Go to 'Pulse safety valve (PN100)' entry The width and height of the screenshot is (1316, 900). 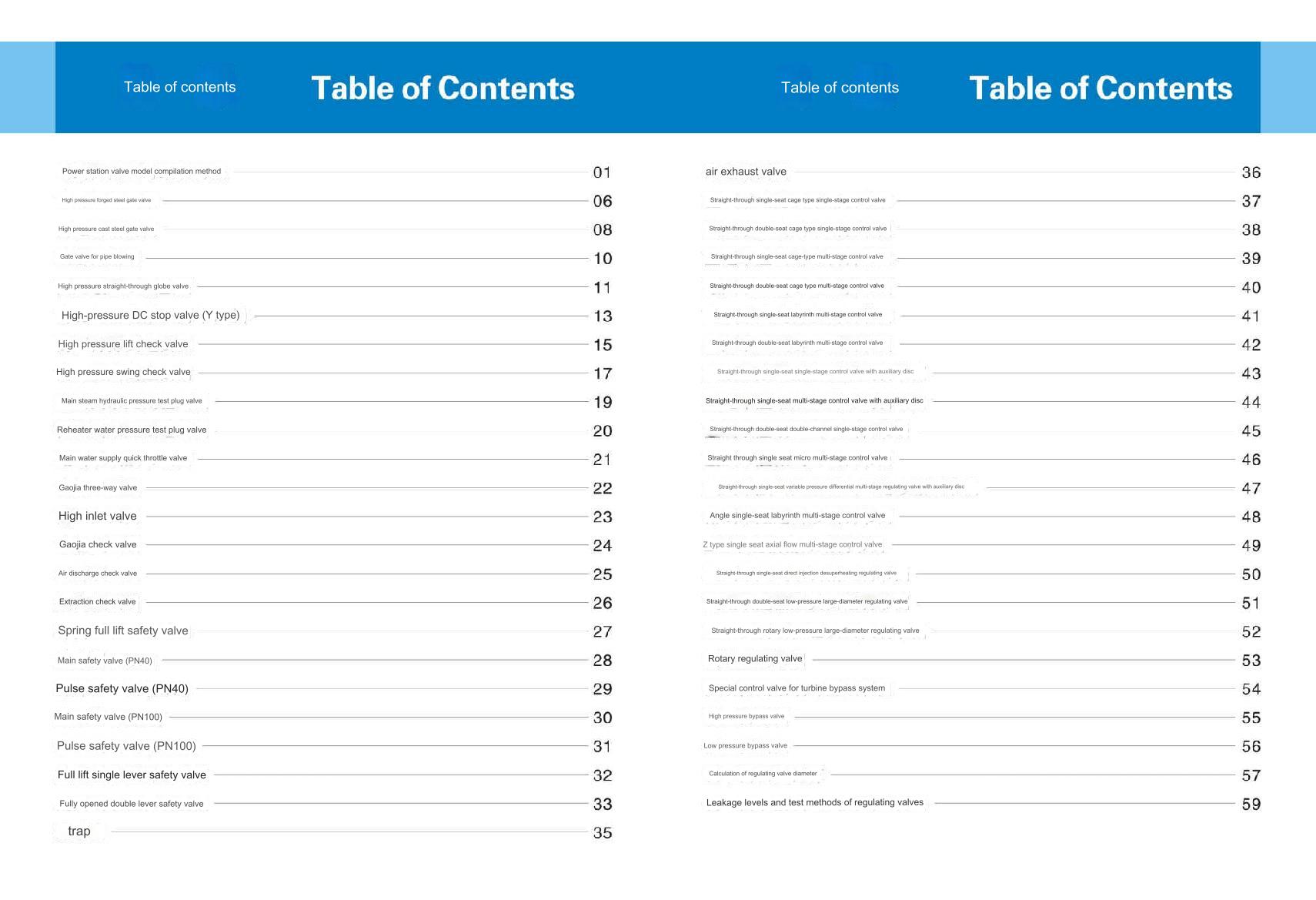pyautogui.click(x=126, y=746)
